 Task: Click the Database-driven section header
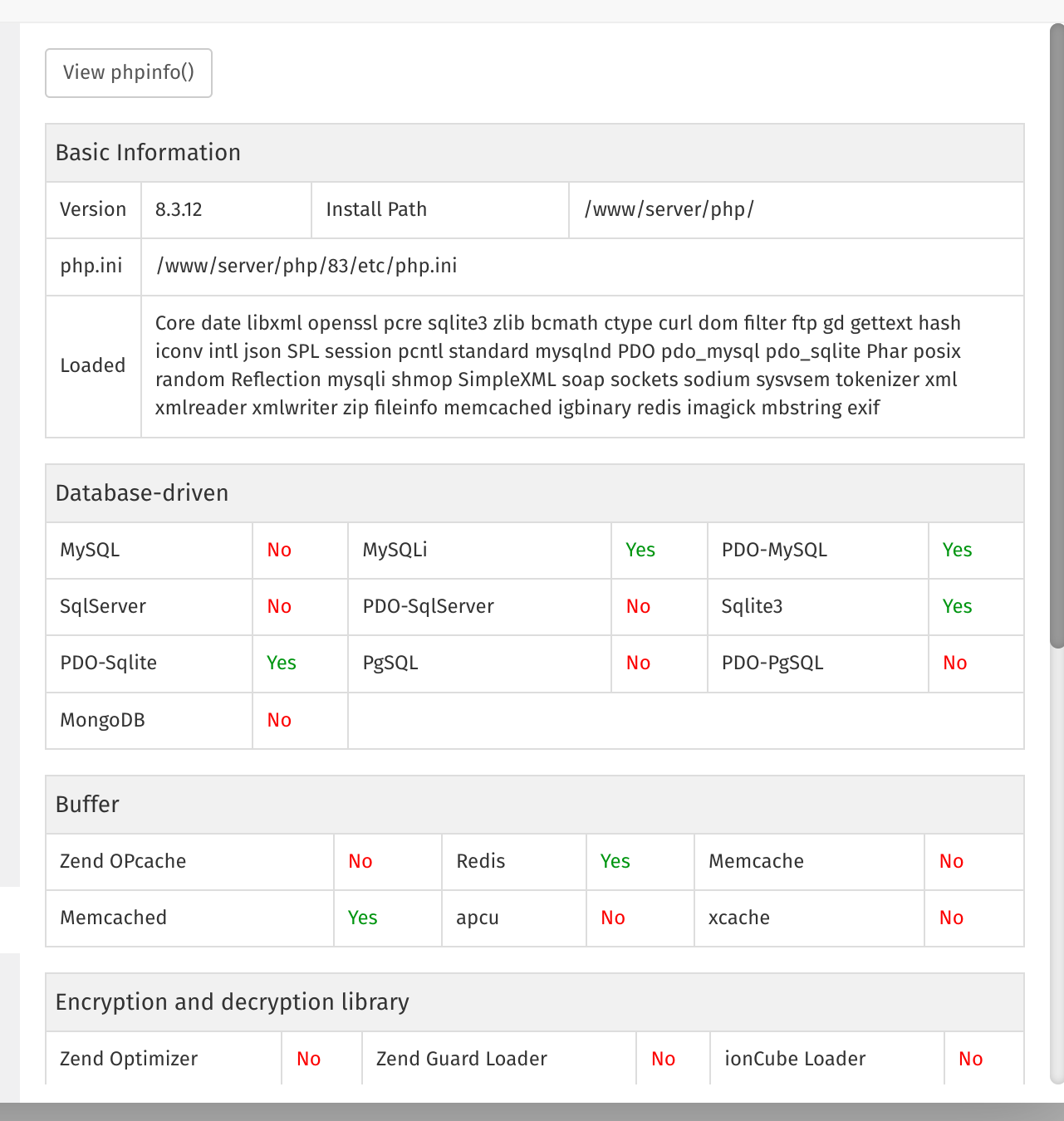click(x=142, y=493)
